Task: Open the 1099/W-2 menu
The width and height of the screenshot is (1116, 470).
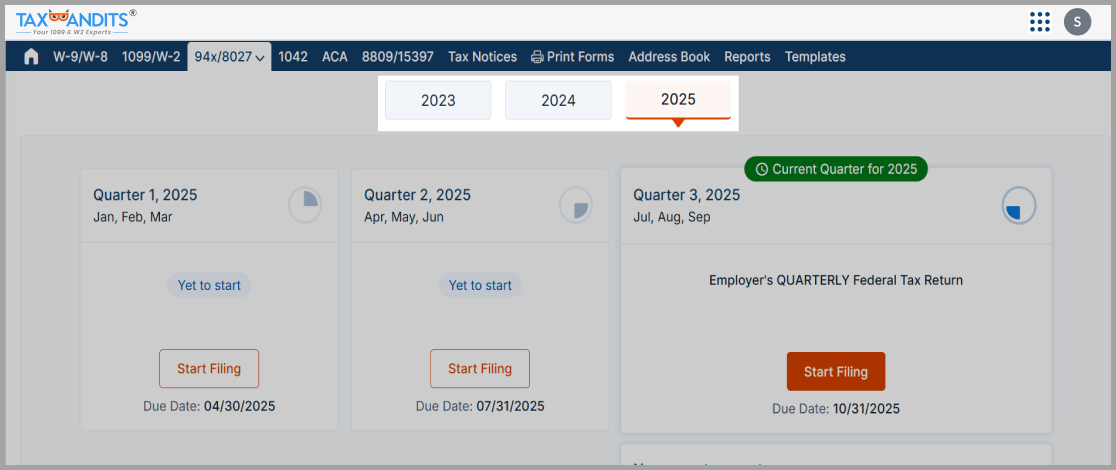Action: click(151, 57)
